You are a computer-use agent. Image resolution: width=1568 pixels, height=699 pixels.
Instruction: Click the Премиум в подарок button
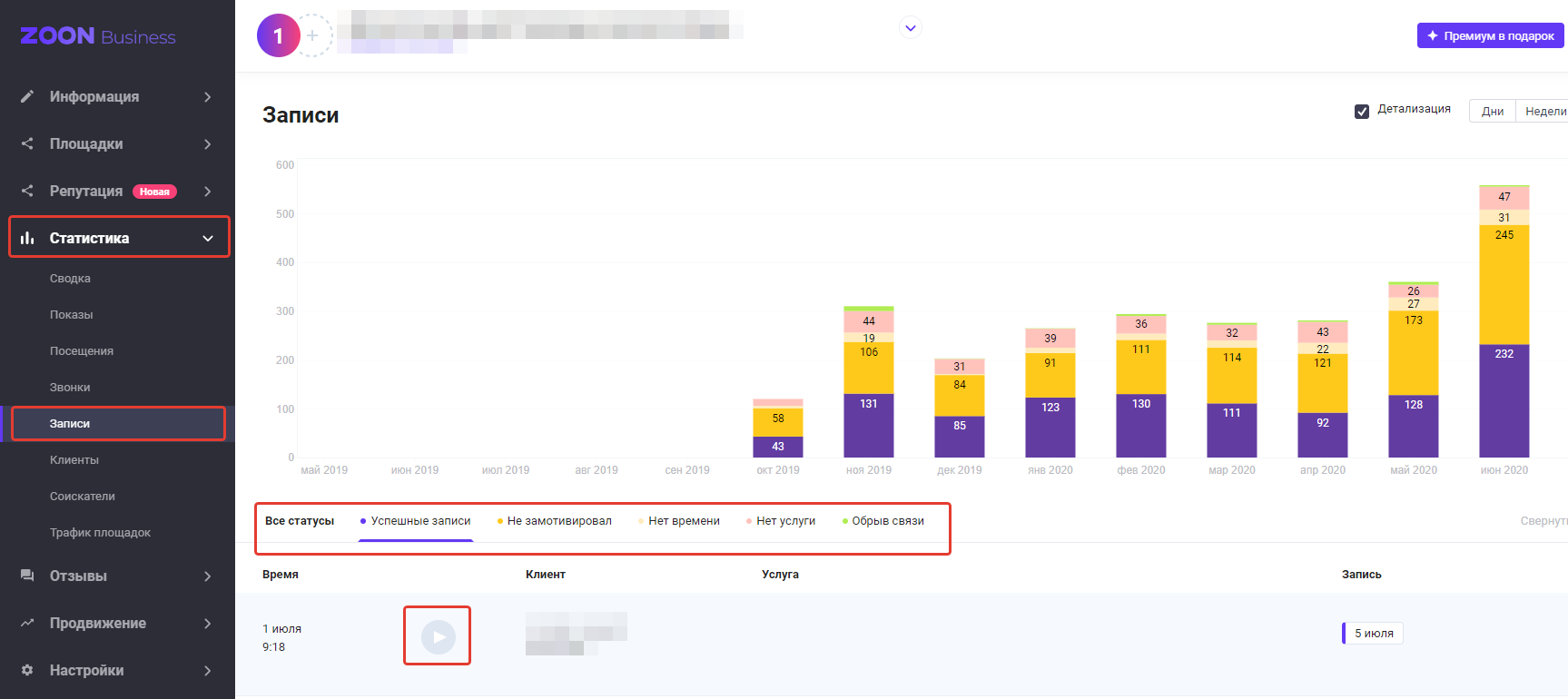coord(1491,35)
